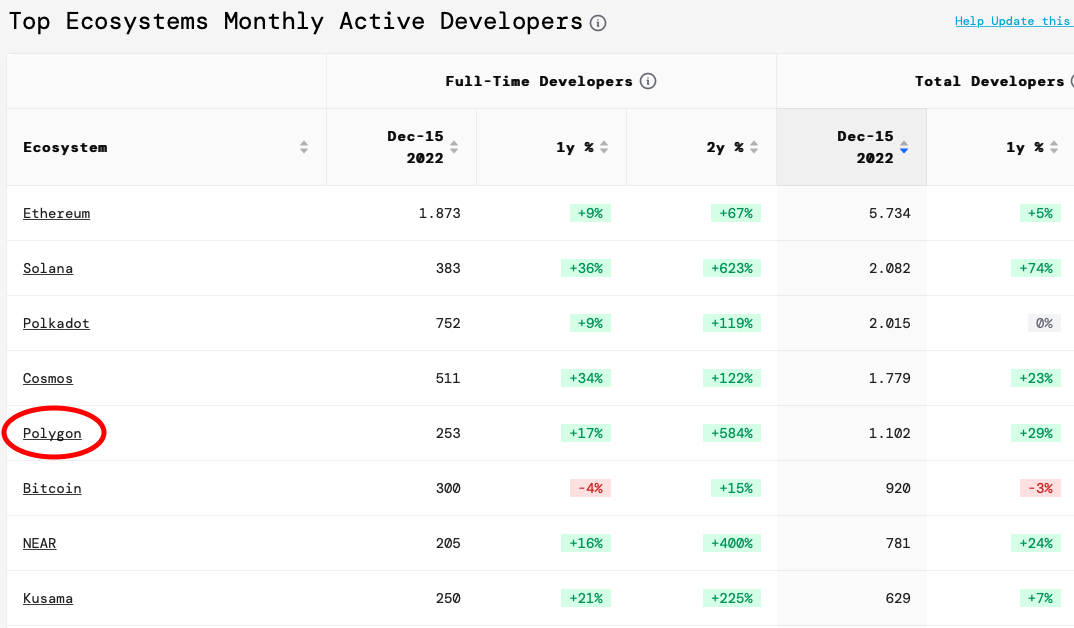The width and height of the screenshot is (1074, 628).
Task: Open the Polygon ecosystem link
Action: pyautogui.click(x=52, y=434)
